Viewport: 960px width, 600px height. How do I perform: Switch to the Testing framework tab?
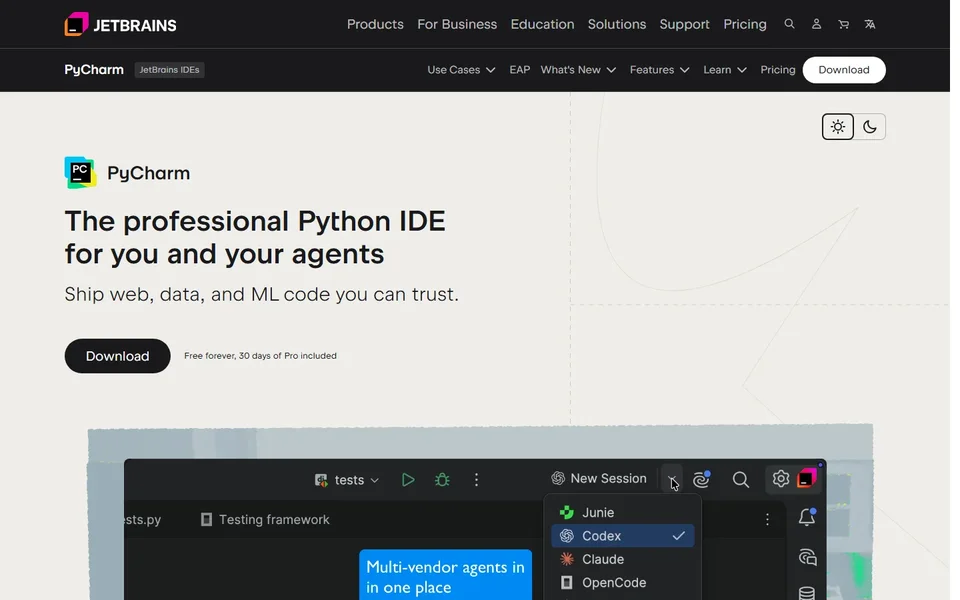265,520
